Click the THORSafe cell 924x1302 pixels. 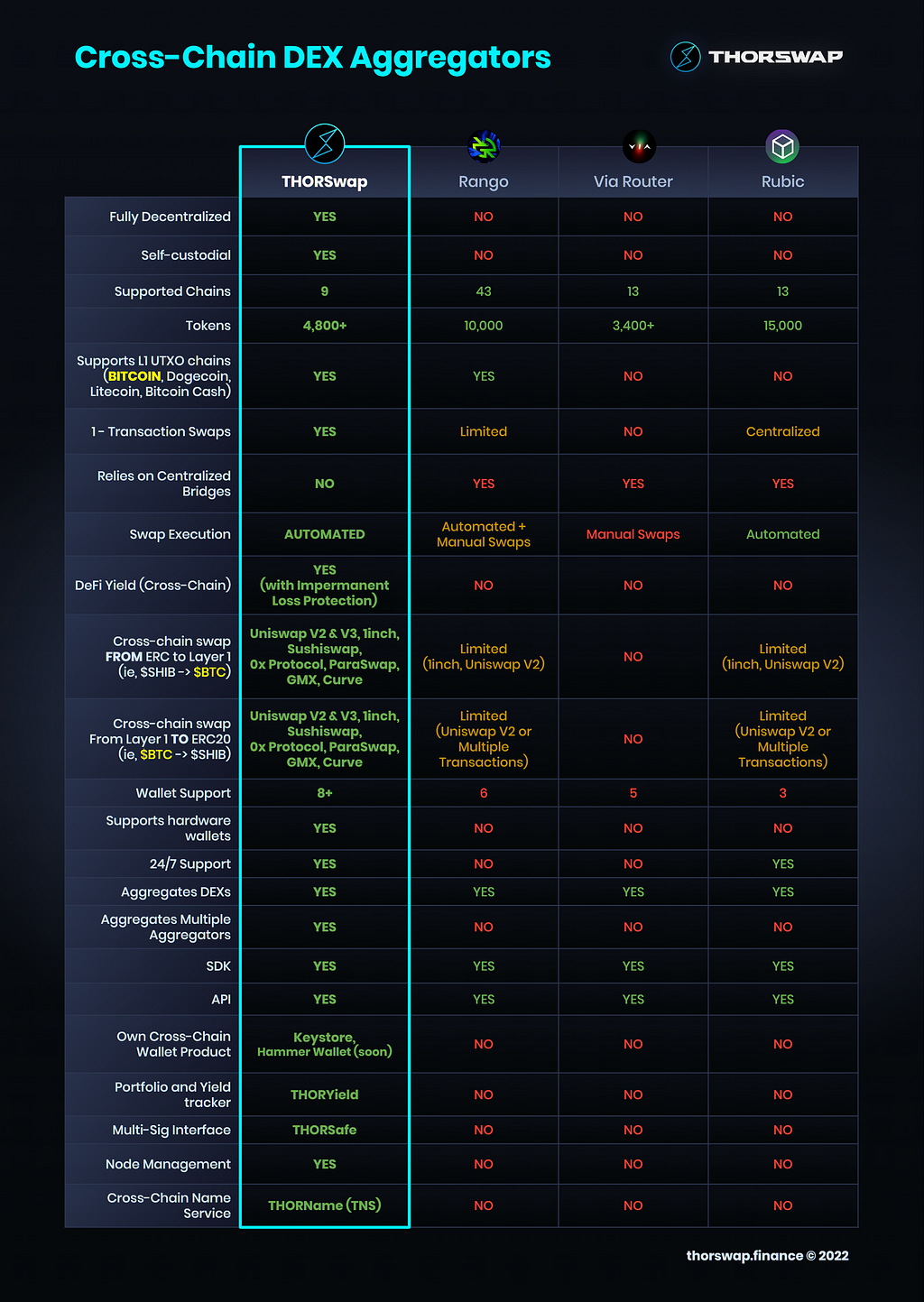[325, 1130]
